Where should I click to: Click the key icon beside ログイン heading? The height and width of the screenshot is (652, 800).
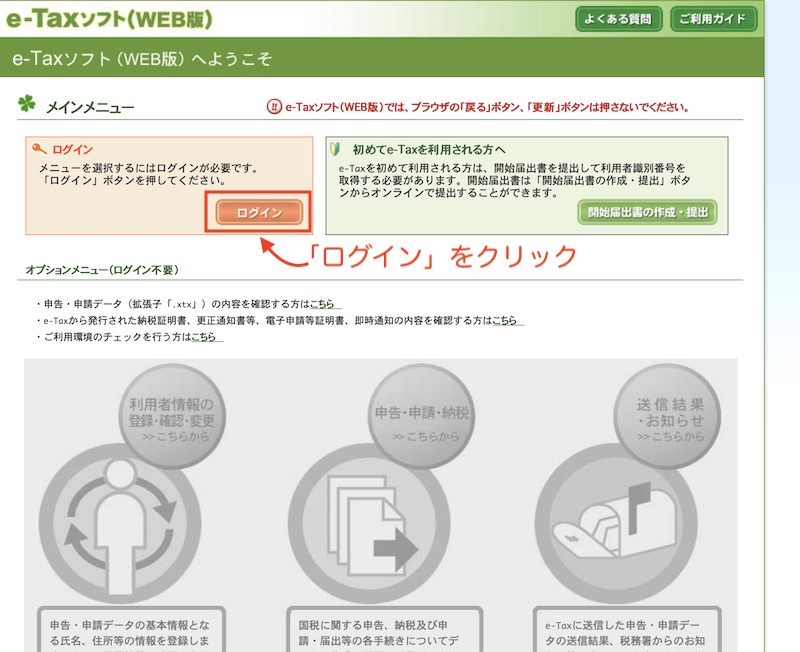click(39, 149)
